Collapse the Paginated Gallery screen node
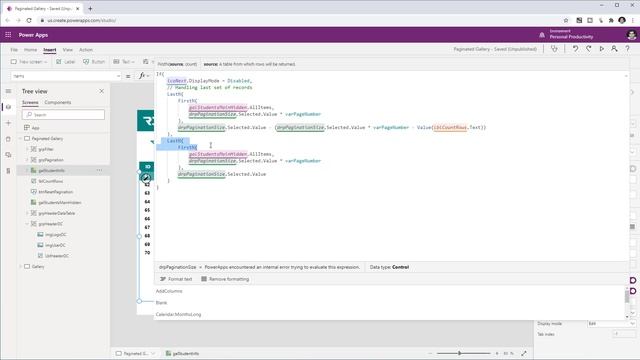This screenshot has height=360, width=640. [x=20, y=139]
